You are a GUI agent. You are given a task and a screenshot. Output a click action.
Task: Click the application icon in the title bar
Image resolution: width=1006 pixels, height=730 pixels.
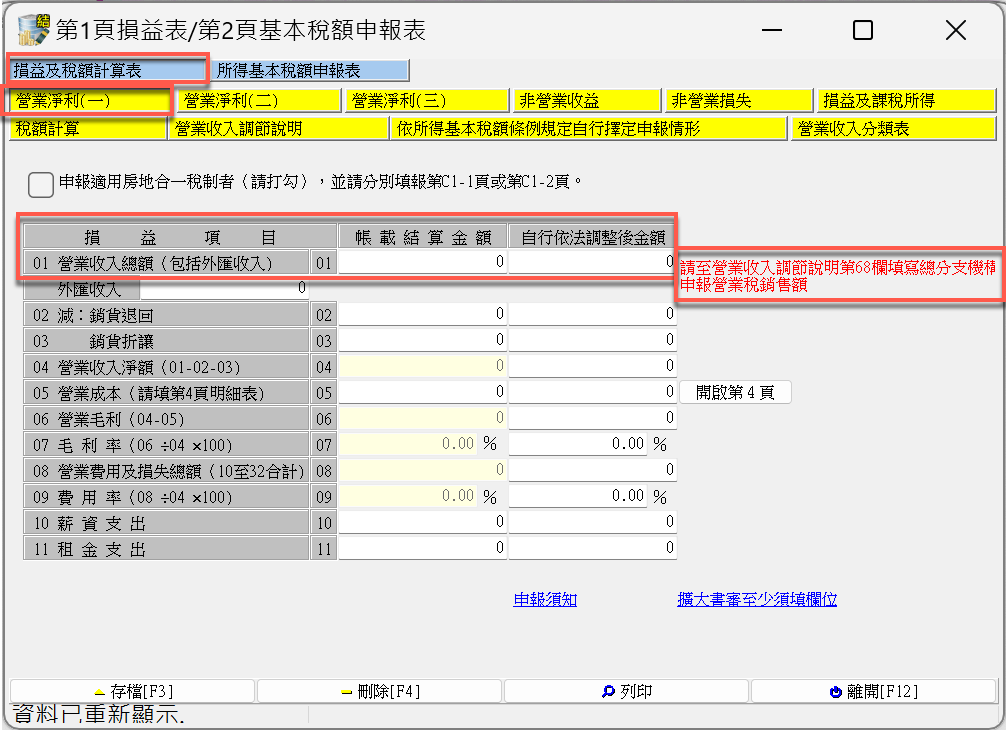pos(34,30)
